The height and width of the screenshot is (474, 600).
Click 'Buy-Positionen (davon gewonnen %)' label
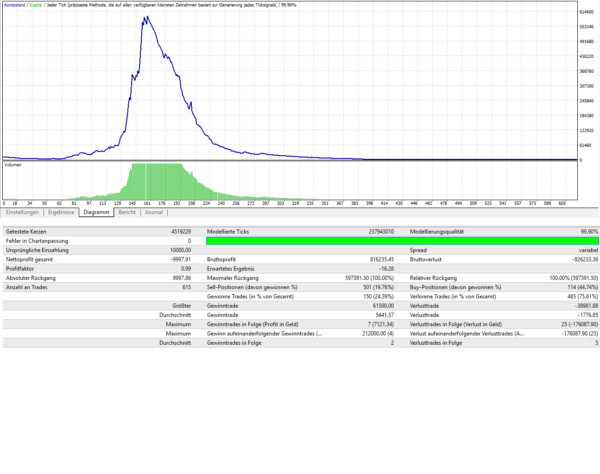tap(455, 287)
